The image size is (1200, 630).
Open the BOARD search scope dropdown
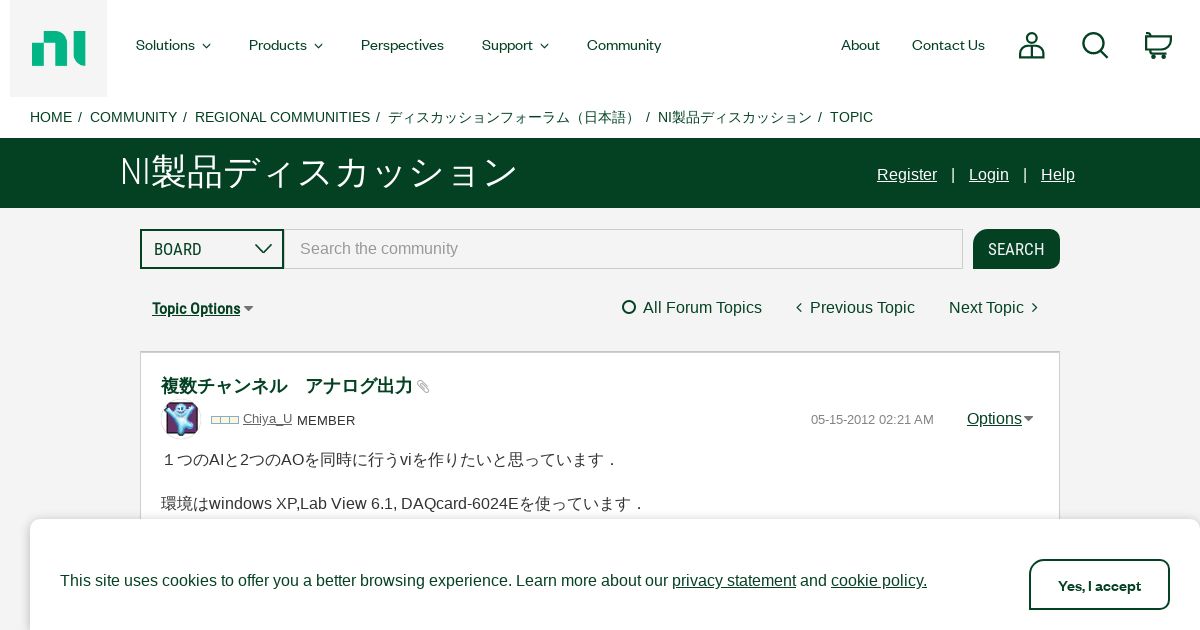(x=212, y=249)
